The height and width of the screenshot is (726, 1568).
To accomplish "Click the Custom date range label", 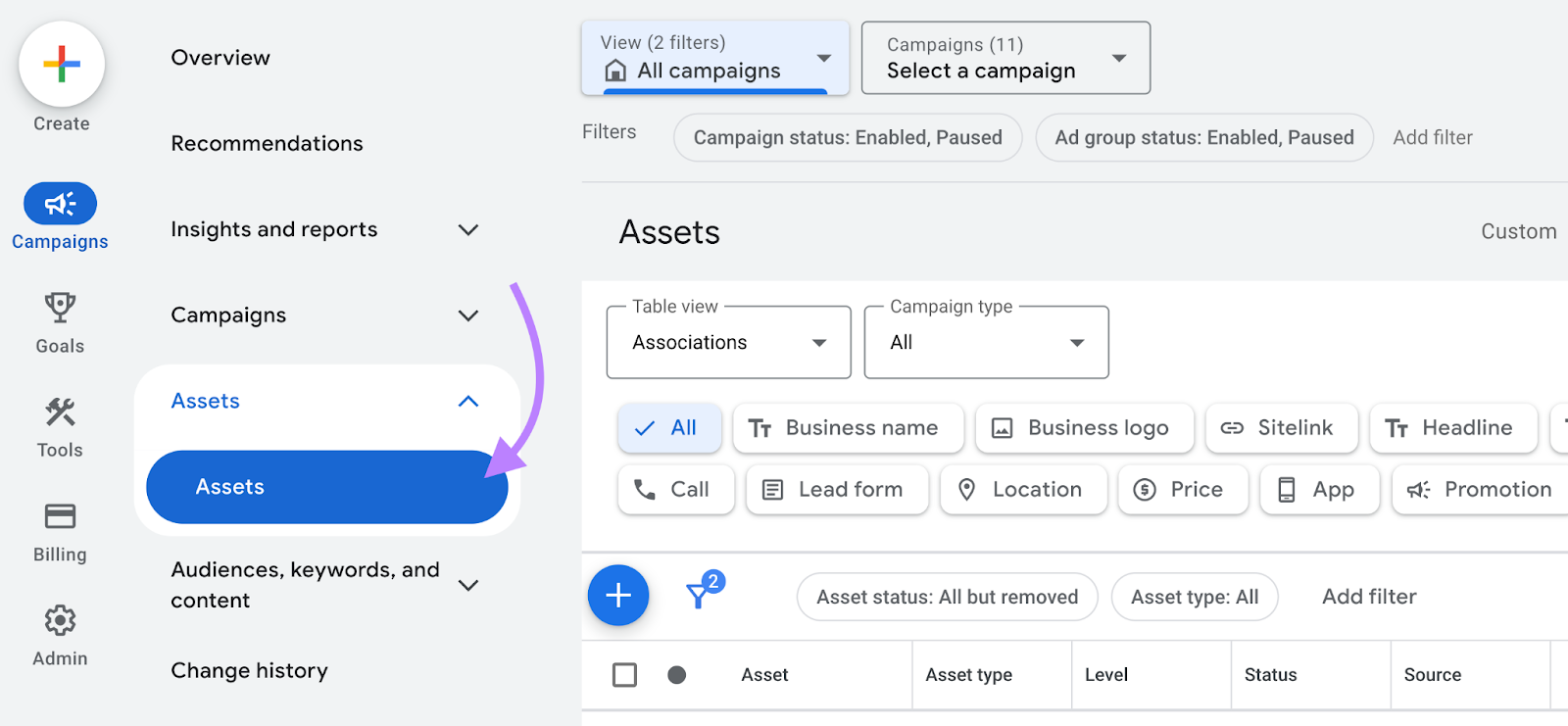I will (1518, 231).
